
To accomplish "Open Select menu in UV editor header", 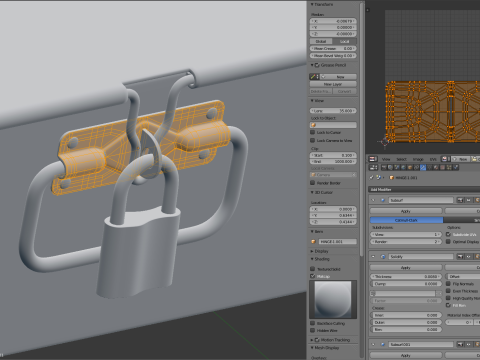I will coord(402,159).
